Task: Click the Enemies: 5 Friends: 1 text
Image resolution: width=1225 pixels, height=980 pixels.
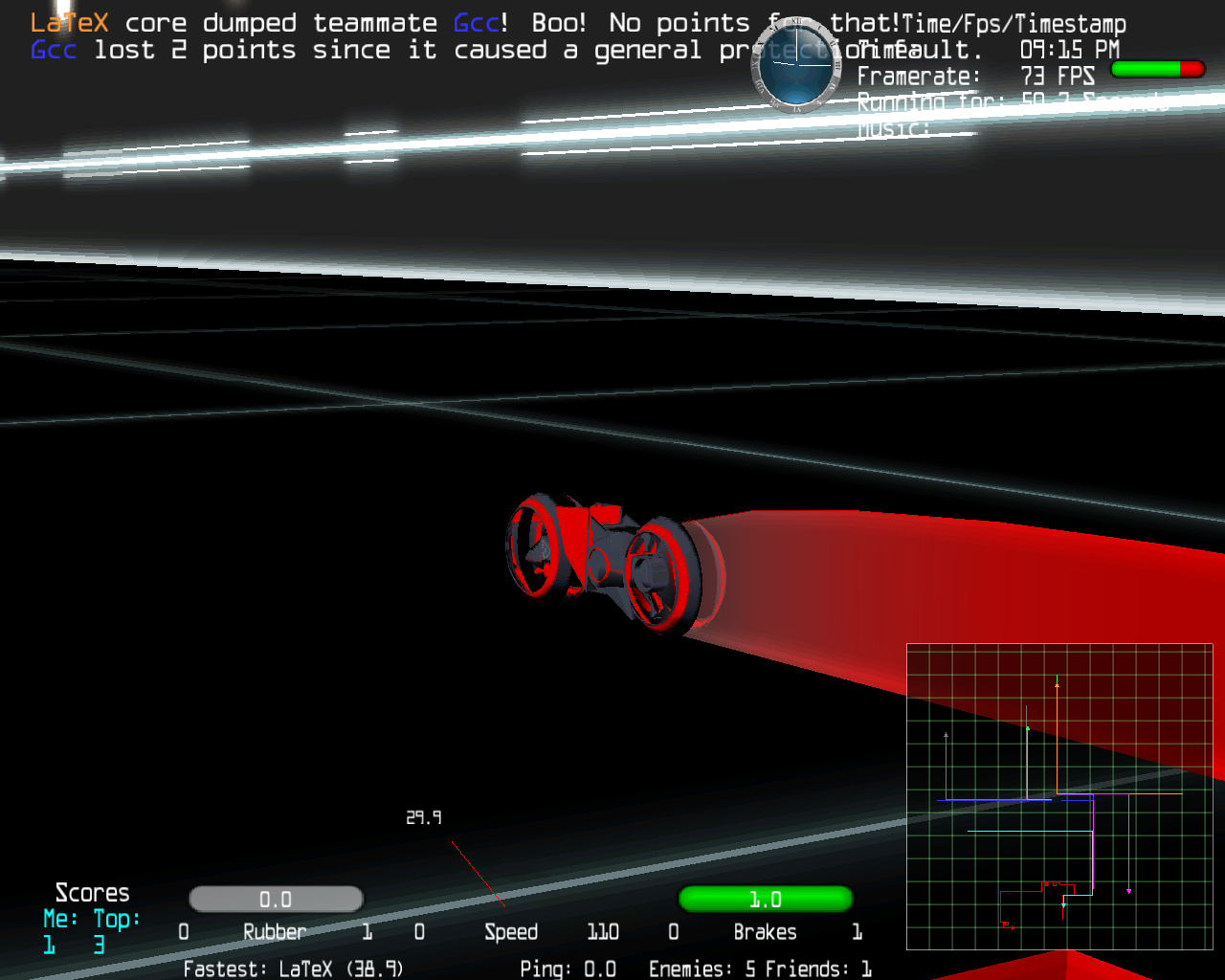Action: [x=760, y=969]
